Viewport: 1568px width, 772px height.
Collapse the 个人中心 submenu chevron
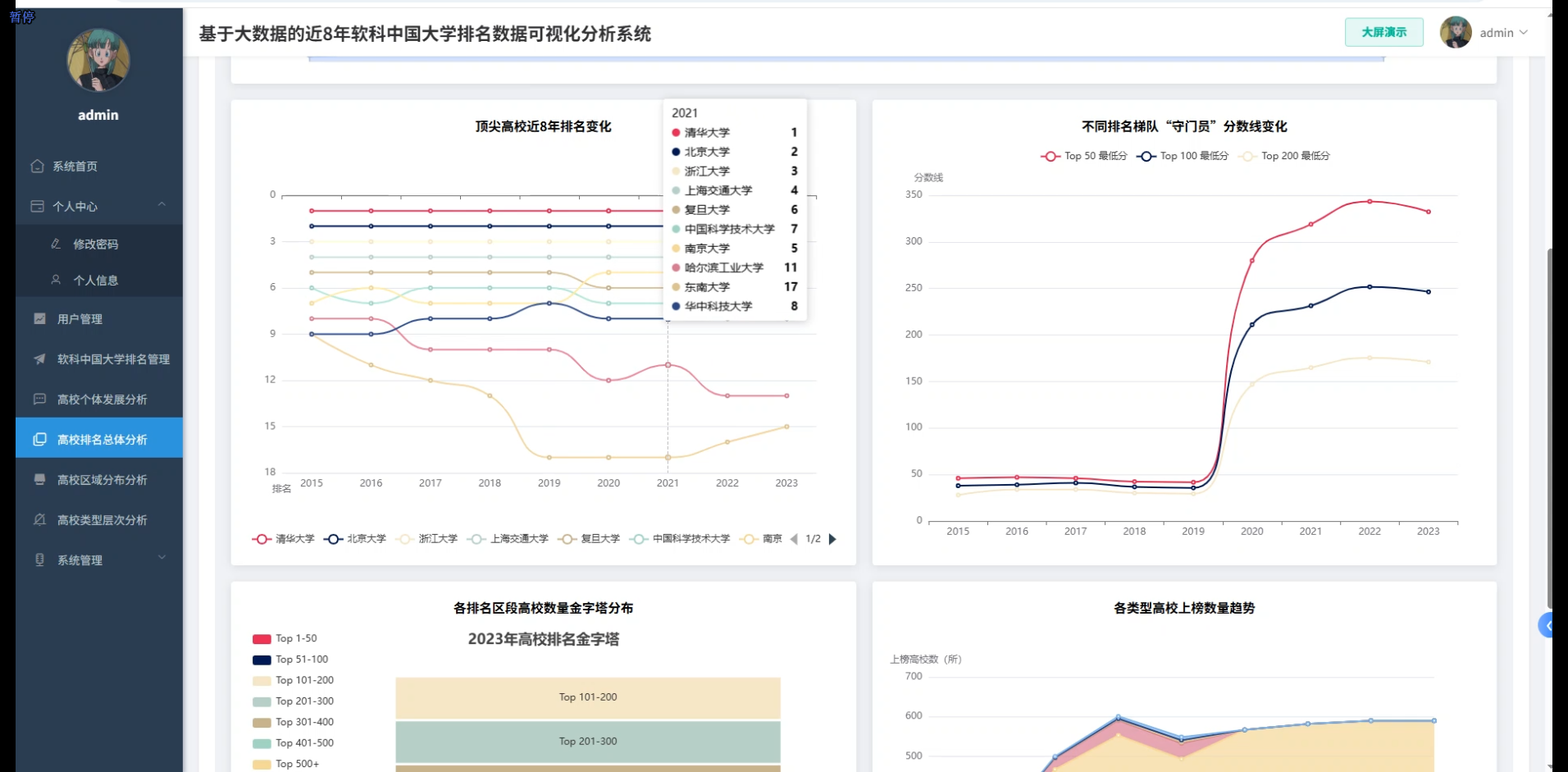tap(162, 205)
